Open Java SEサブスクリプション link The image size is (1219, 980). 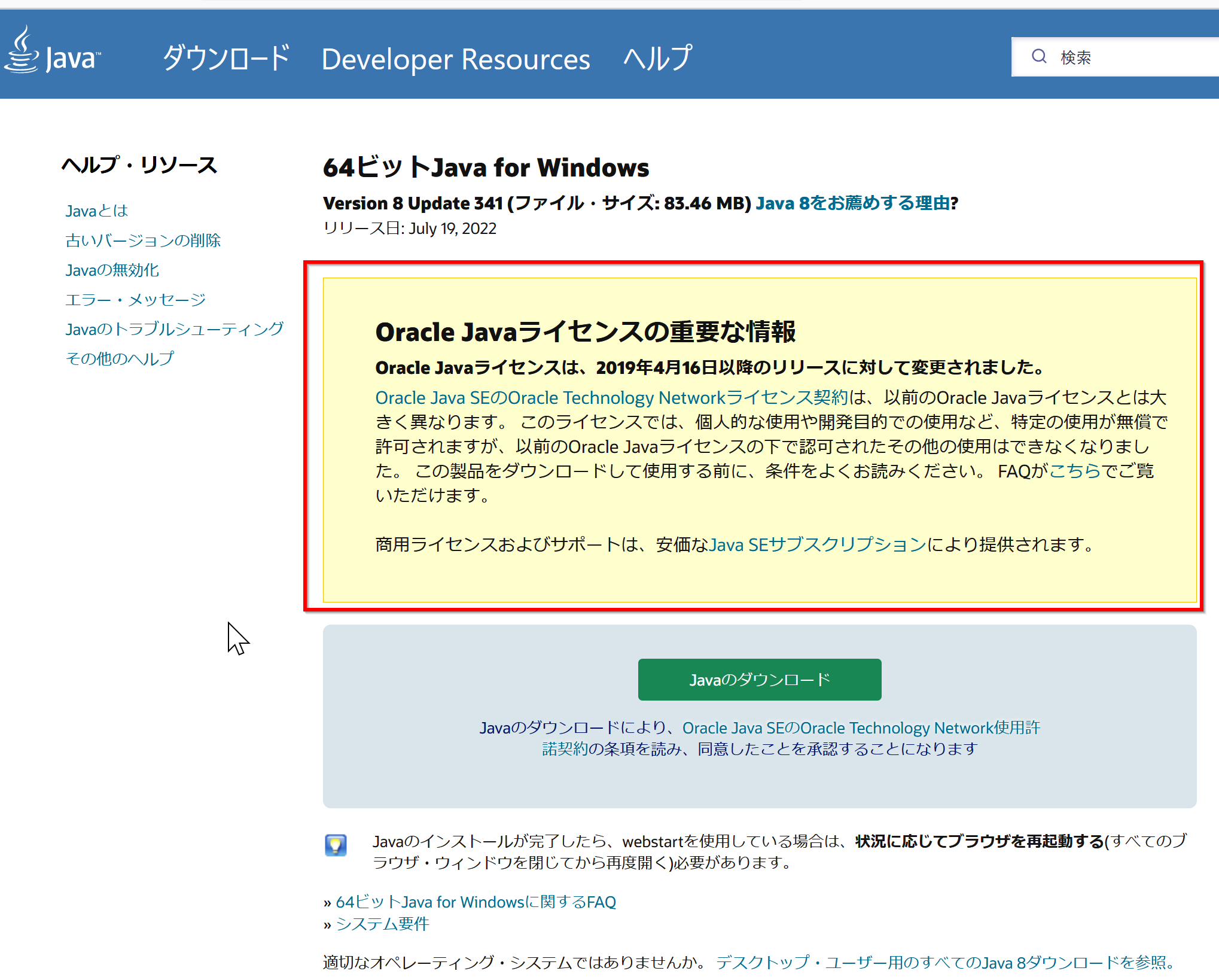(x=818, y=544)
